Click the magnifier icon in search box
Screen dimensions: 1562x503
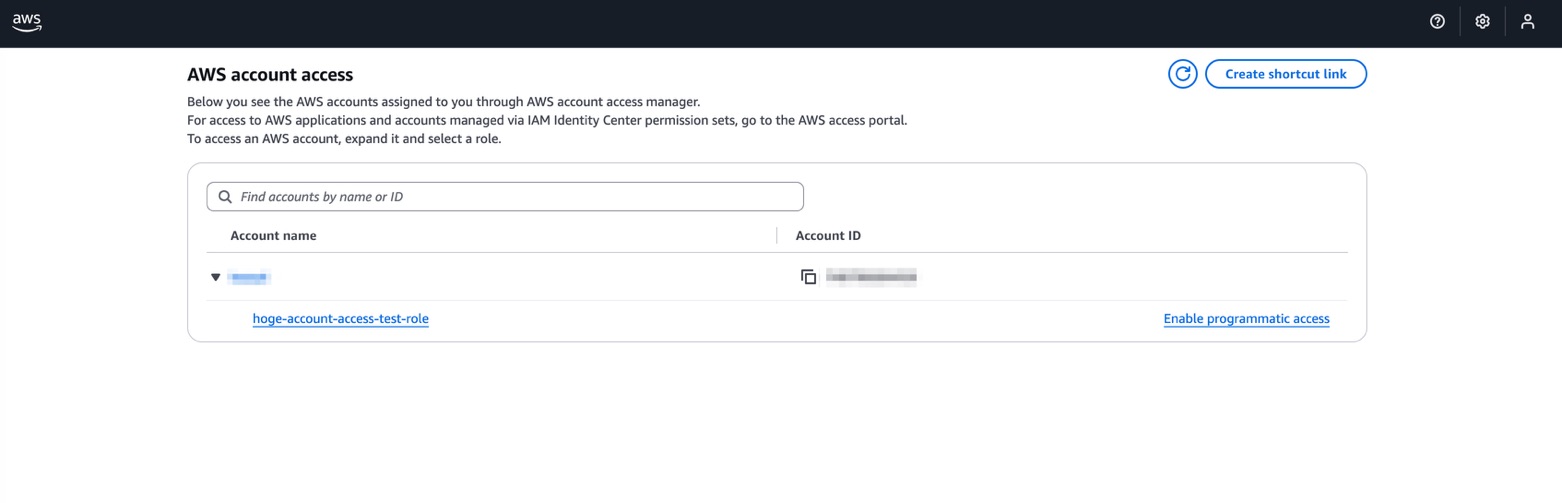(225, 197)
